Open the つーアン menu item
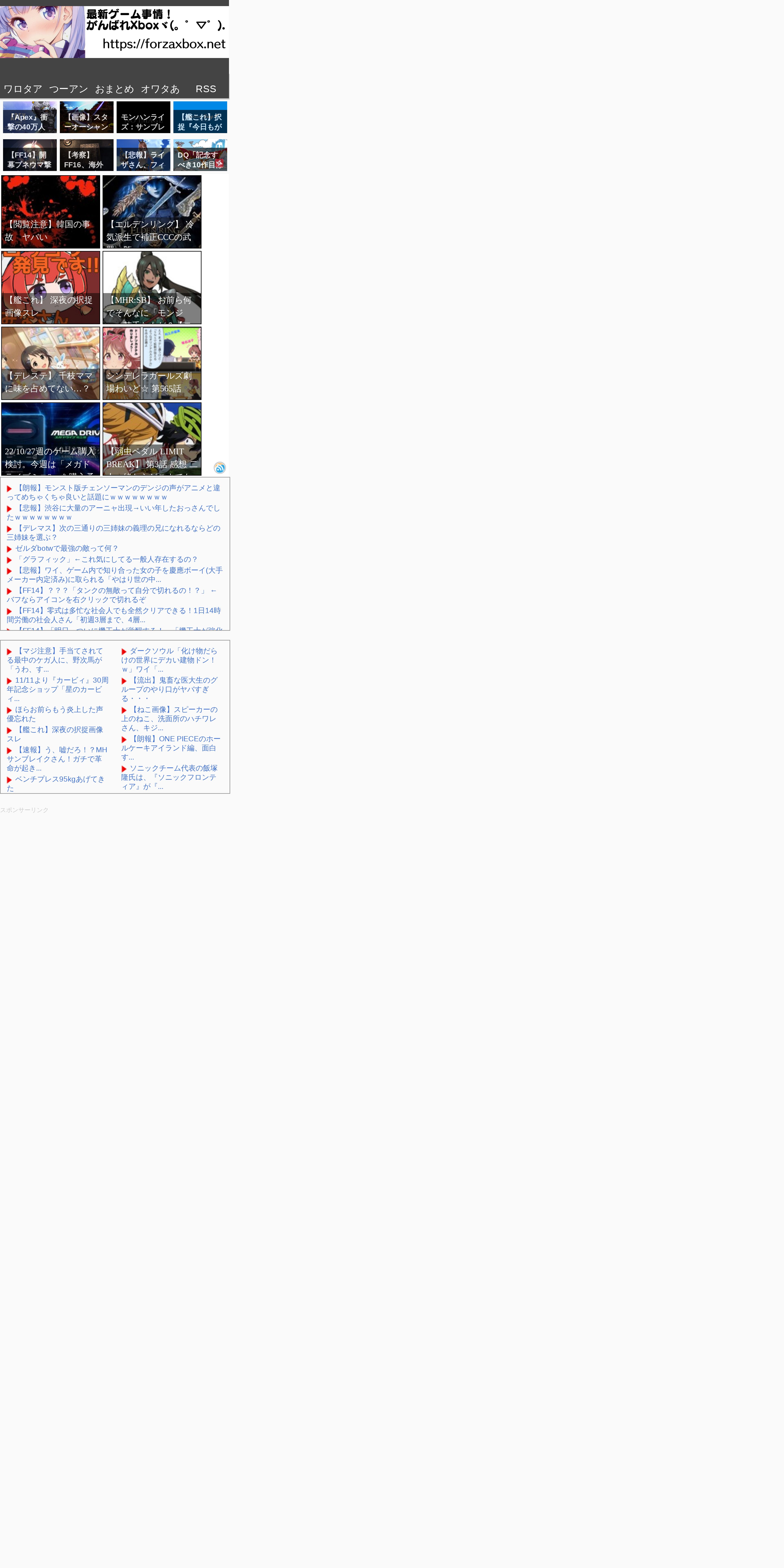Image resolution: width=784 pixels, height=1568 pixels. point(69,89)
